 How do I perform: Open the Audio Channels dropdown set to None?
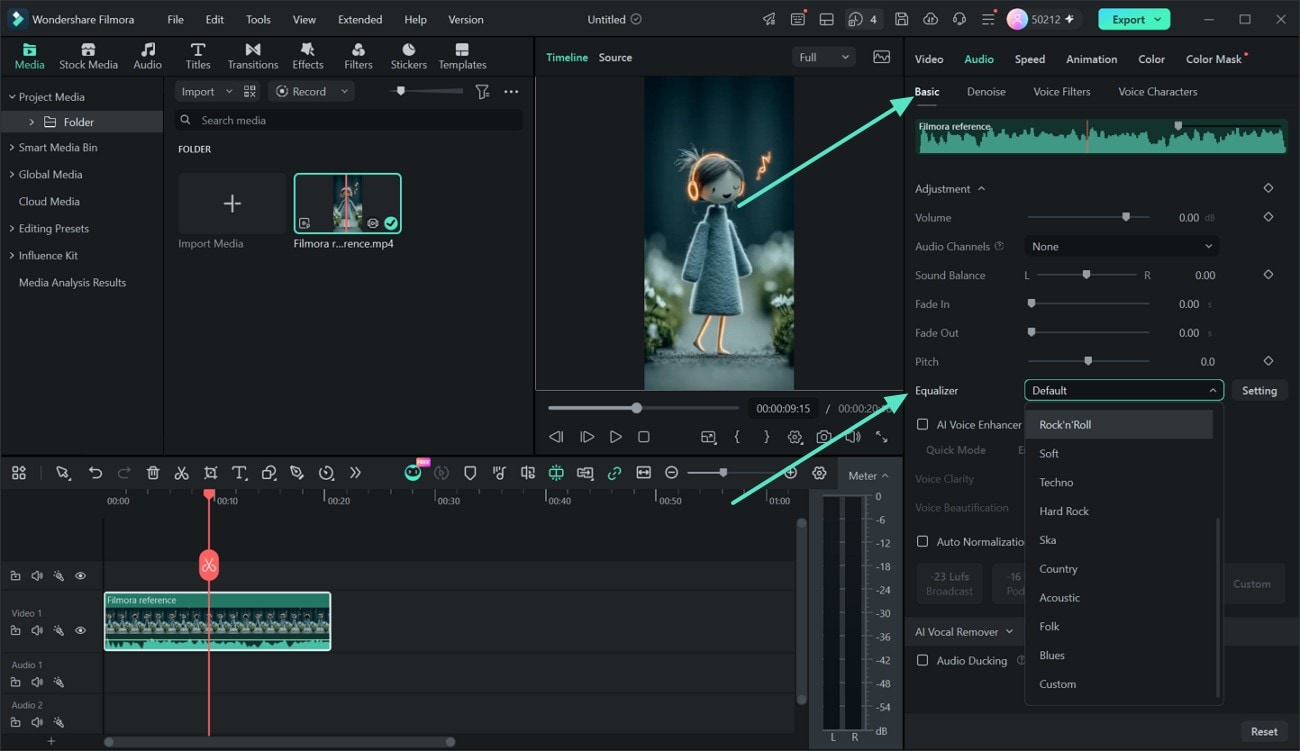point(1122,246)
